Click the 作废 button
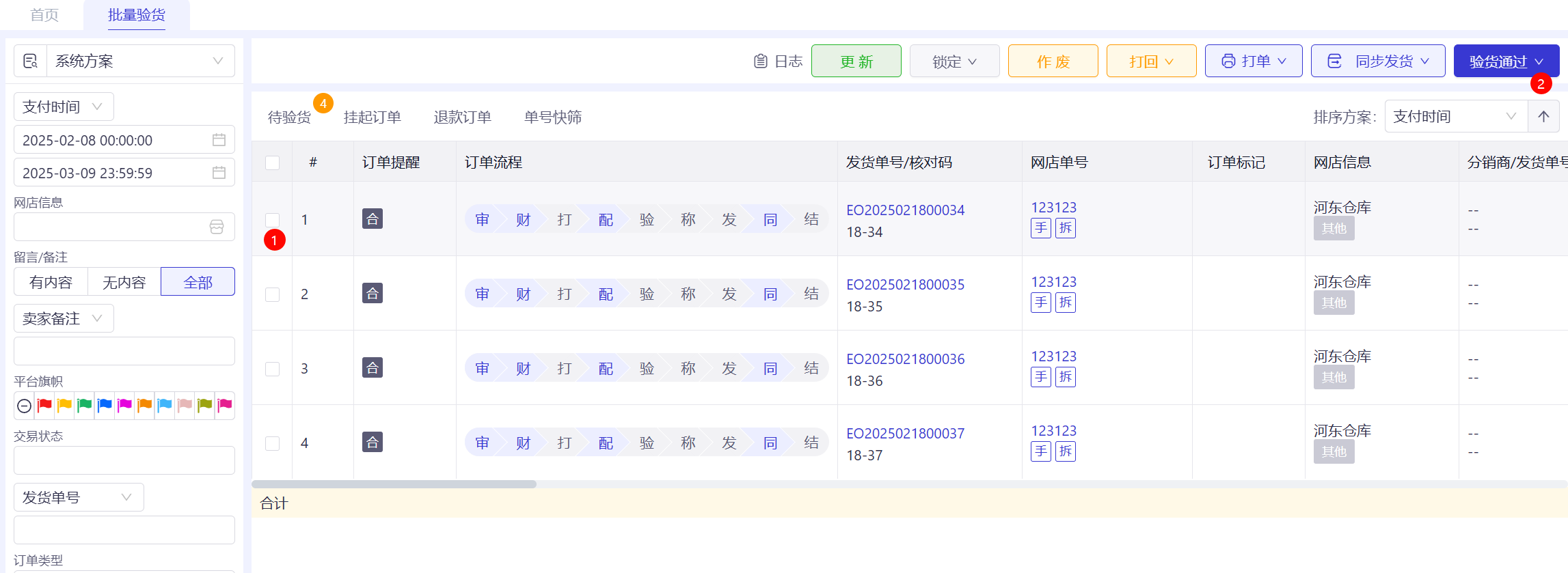This screenshot has height=573, width=1568. click(x=1053, y=61)
